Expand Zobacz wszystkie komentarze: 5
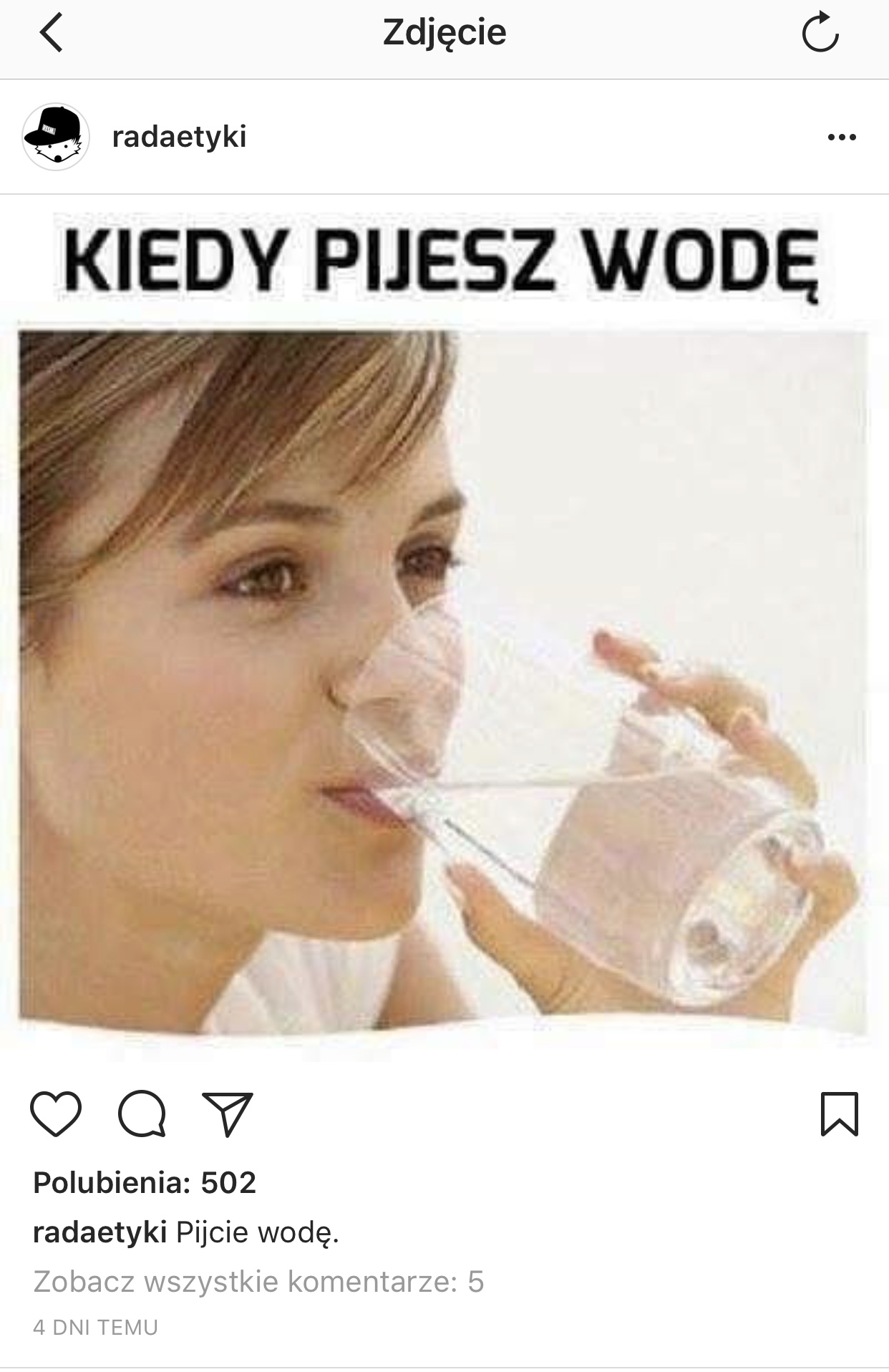Screen dimensions: 889x1372 [x=258, y=1281]
